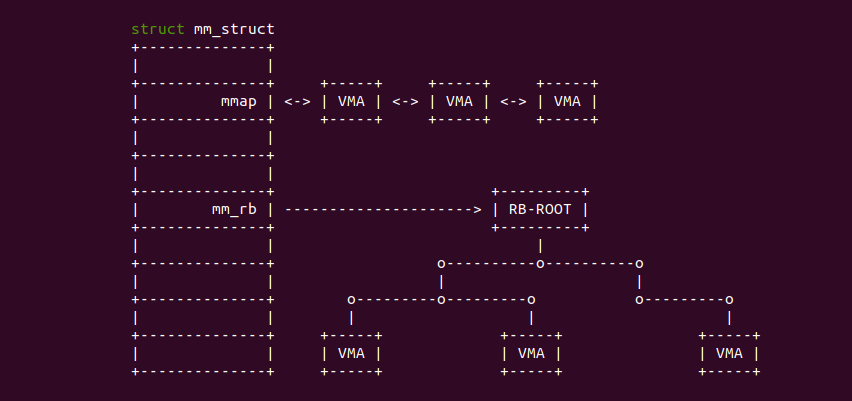852x401 pixels.
Task: Click the RB-ROOT box
Action: click(540, 209)
